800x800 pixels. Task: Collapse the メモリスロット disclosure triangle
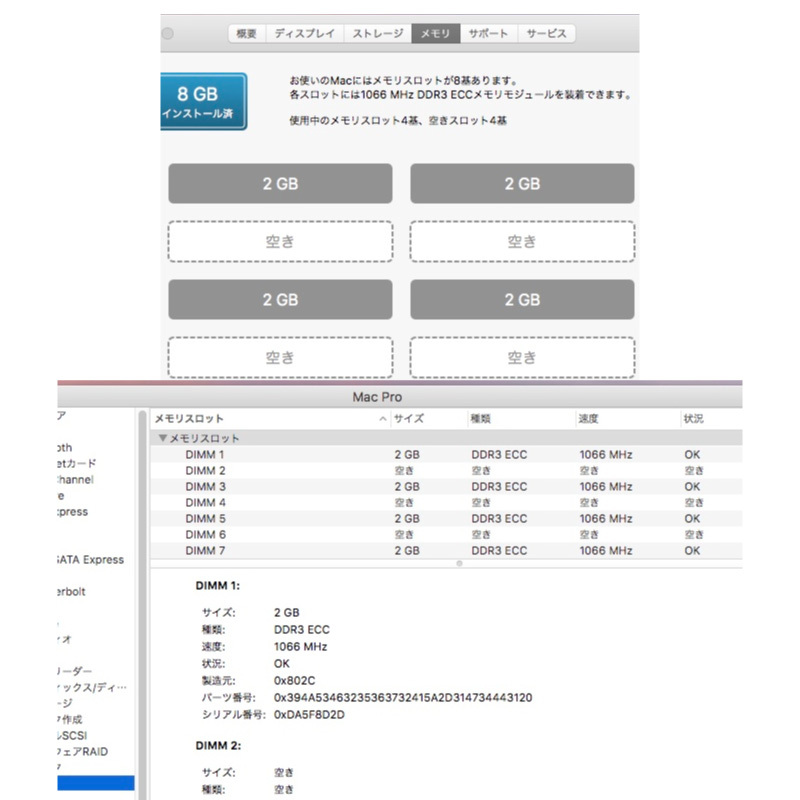pos(162,438)
